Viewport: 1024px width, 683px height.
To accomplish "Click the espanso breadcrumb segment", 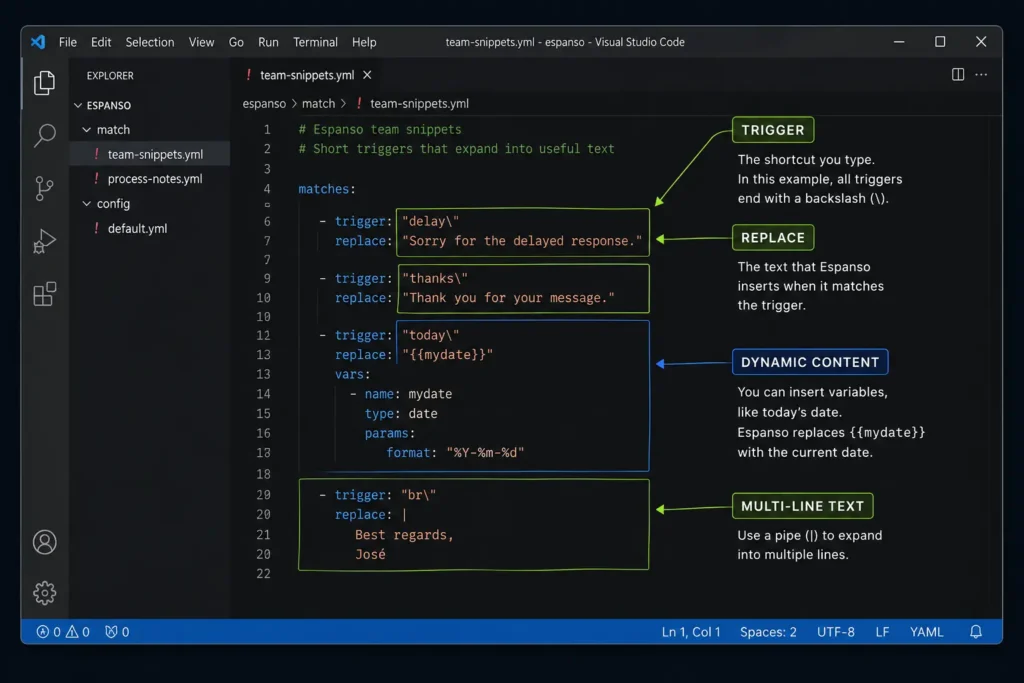I will 264,103.
